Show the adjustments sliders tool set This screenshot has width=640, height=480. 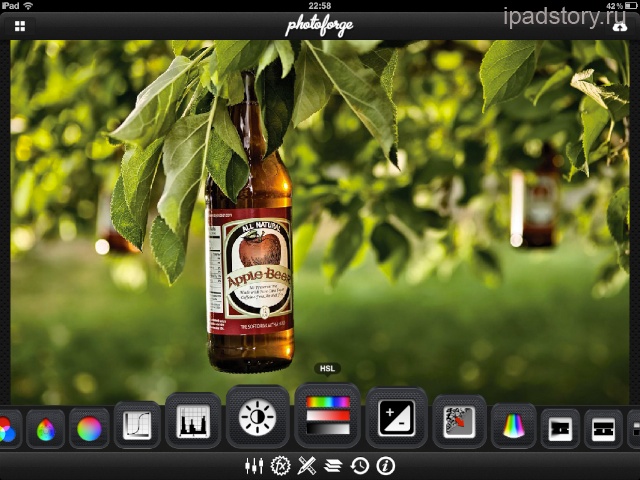[x=254, y=466]
